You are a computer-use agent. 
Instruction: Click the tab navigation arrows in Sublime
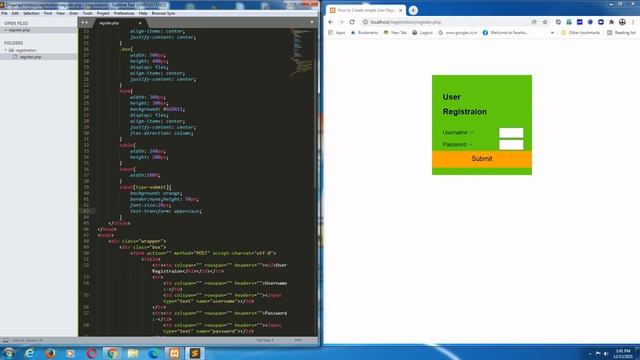tap(84, 22)
